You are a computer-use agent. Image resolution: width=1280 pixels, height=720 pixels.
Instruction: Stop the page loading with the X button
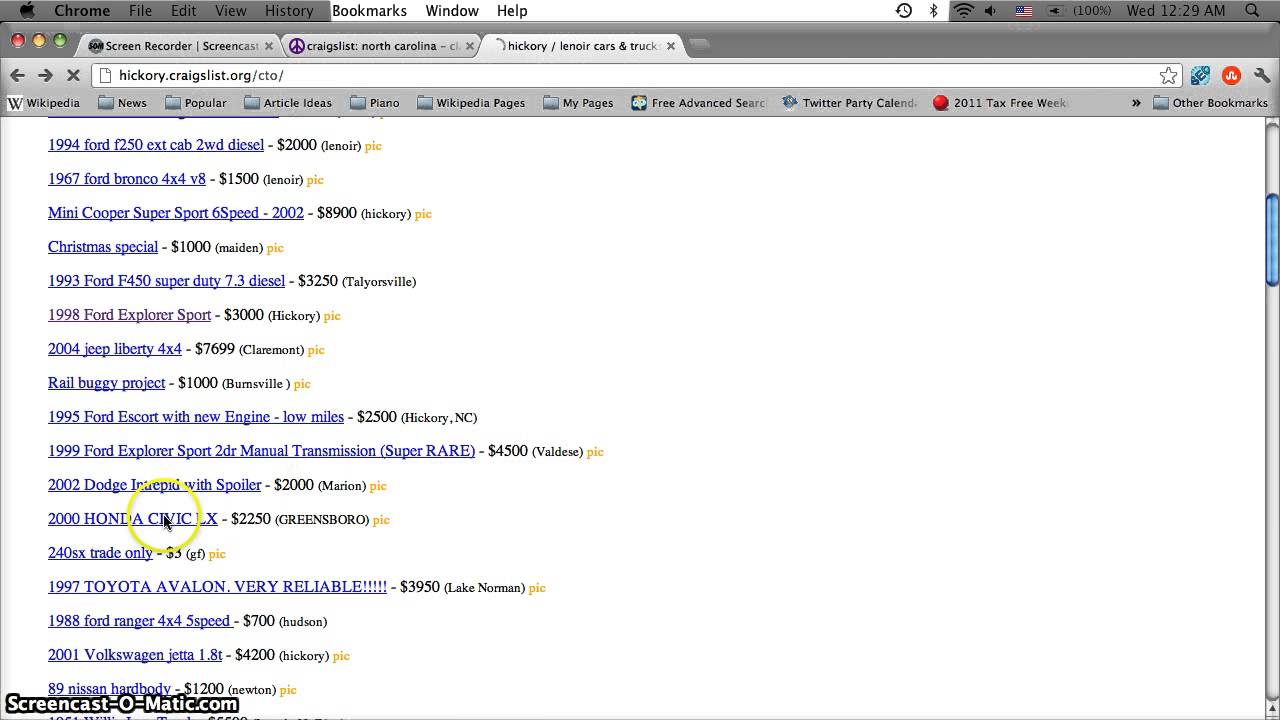(74, 75)
